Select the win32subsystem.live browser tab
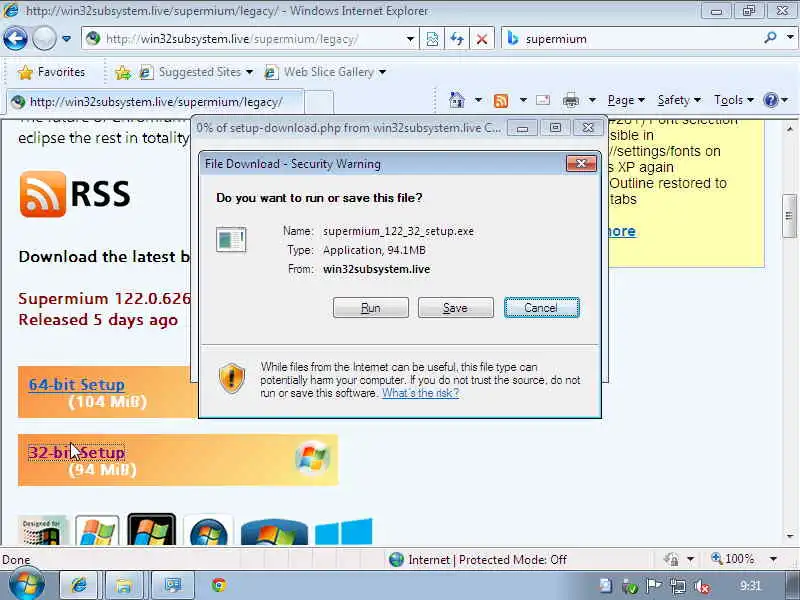The width and height of the screenshot is (800, 600). [x=155, y=102]
